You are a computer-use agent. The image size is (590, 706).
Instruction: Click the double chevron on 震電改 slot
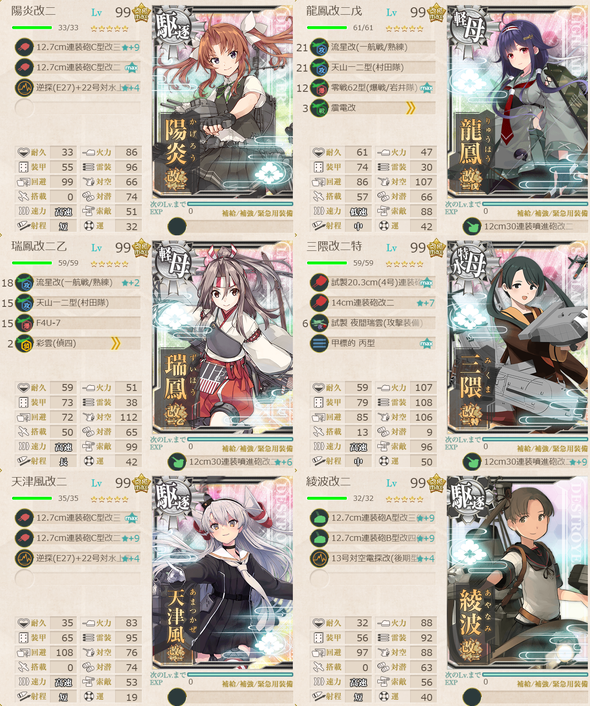tap(410, 108)
